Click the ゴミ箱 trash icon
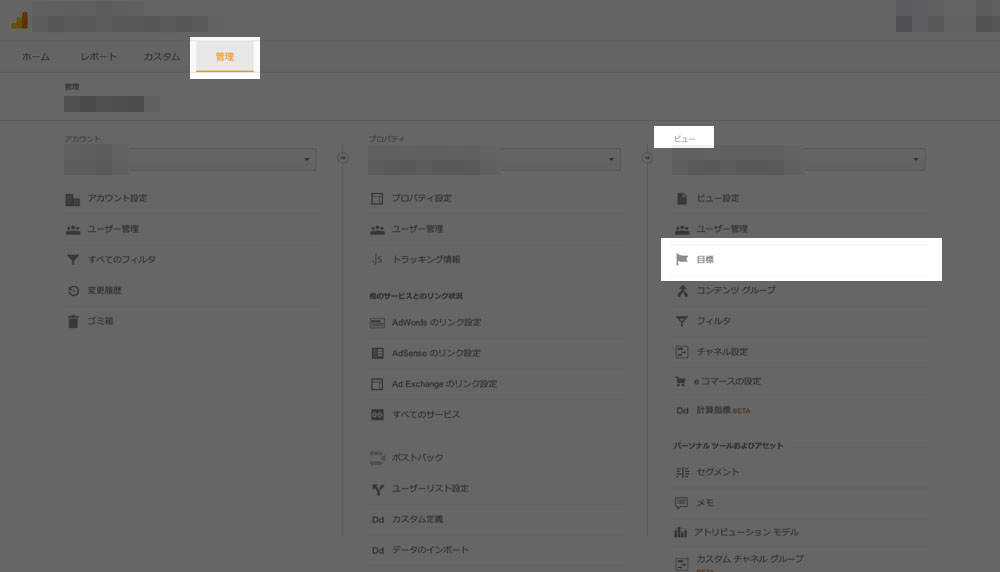1000x572 pixels. click(x=73, y=321)
